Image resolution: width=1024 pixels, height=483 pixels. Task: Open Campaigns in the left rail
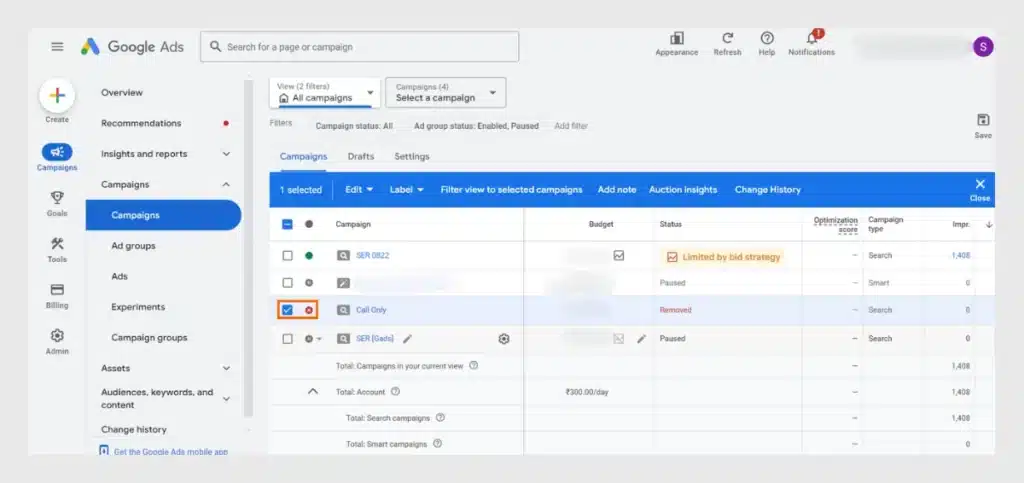coord(57,157)
